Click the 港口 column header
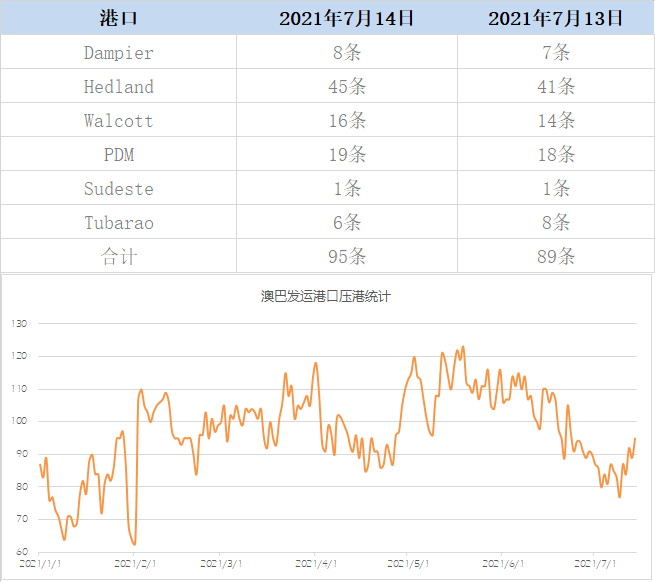 [119, 18]
